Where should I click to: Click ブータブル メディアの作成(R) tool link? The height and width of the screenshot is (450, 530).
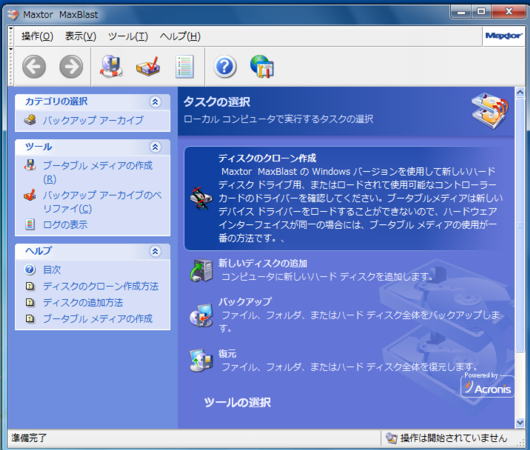coord(97,172)
